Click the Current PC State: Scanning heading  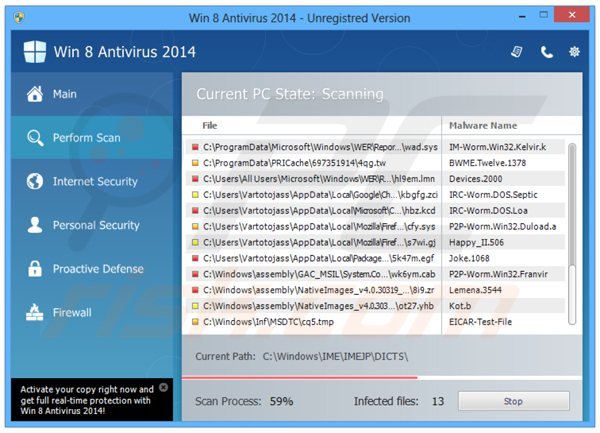click(x=290, y=94)
